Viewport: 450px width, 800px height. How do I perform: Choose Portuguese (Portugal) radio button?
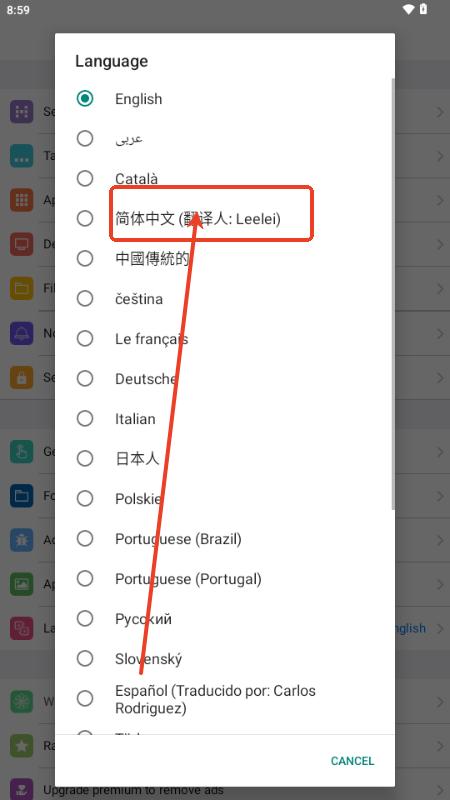point(85,579)
